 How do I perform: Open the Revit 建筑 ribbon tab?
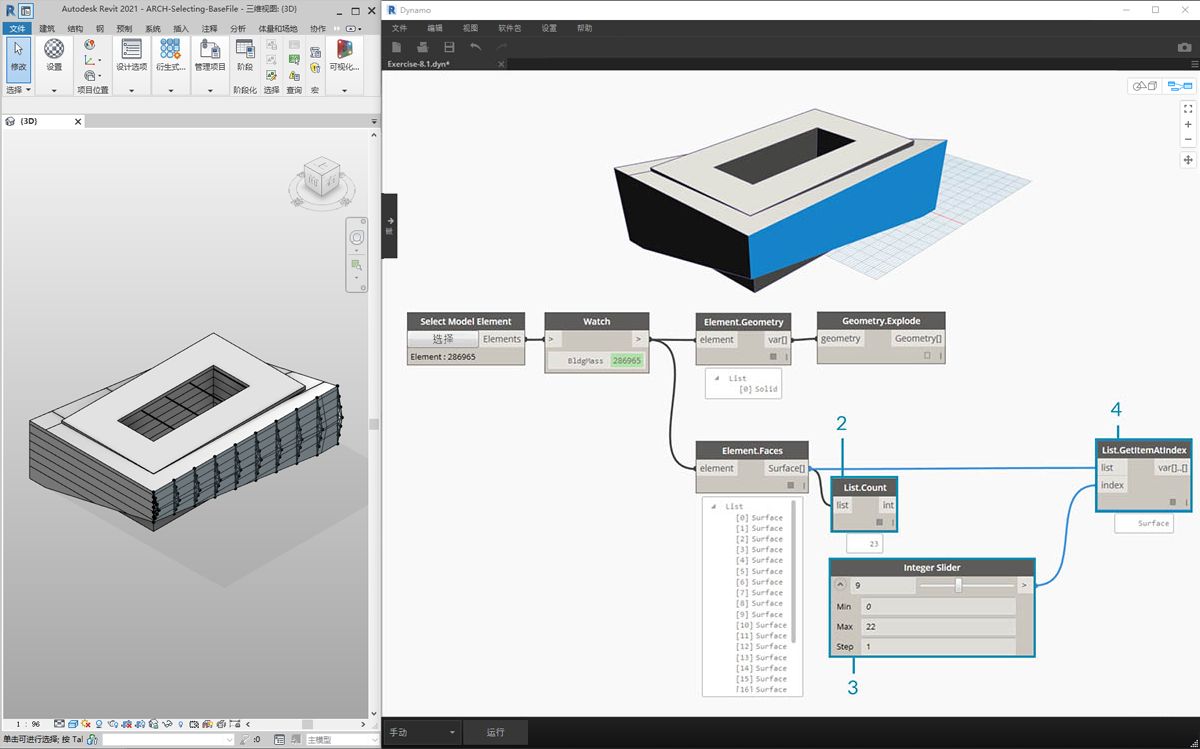(x=46, y=29)
